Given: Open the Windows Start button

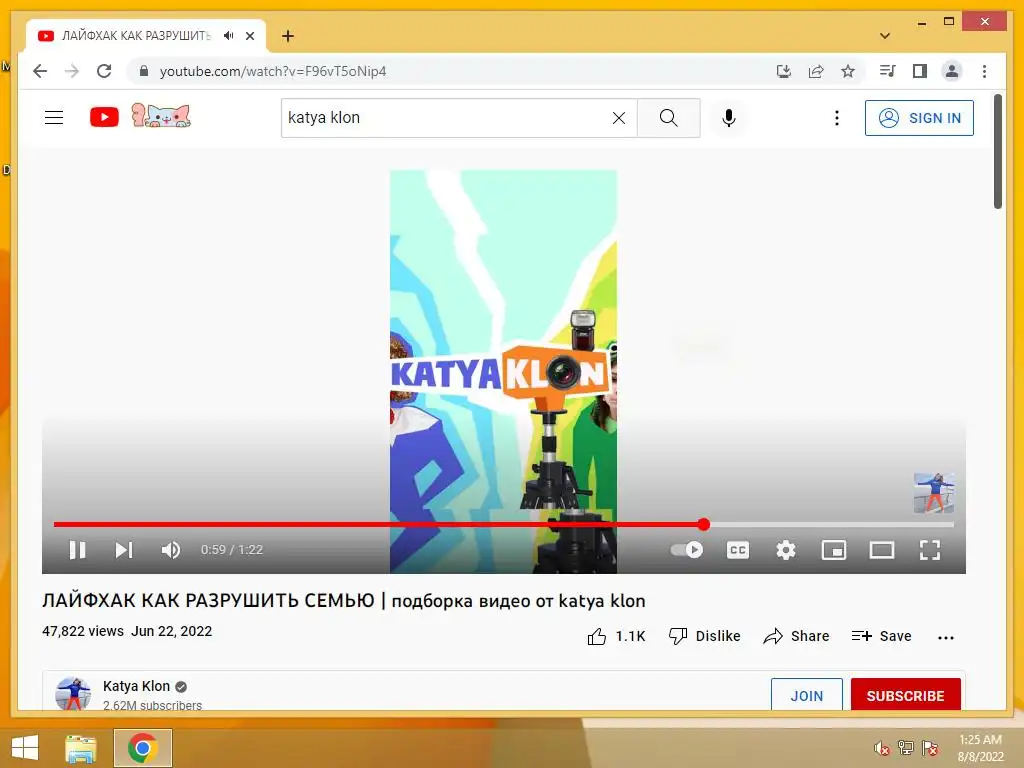Looking at the screenshot, I should coord(25,748).
